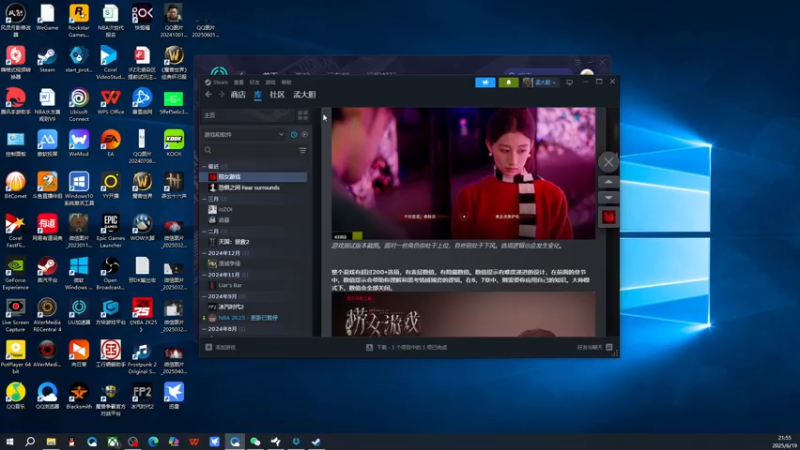This screenshot has width=800, height=450.
Task: Open the 孟大胆 profile tab
Action: [305, 94]
